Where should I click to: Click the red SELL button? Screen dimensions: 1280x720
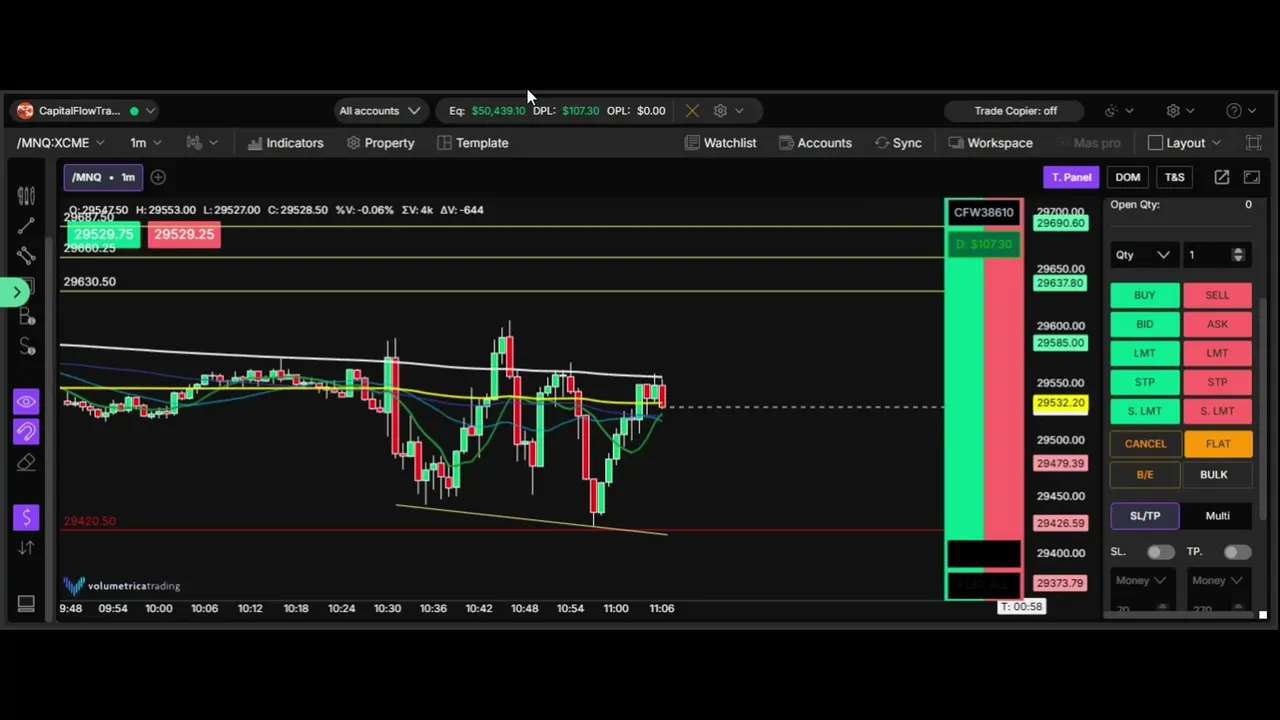click(1217, 295)
